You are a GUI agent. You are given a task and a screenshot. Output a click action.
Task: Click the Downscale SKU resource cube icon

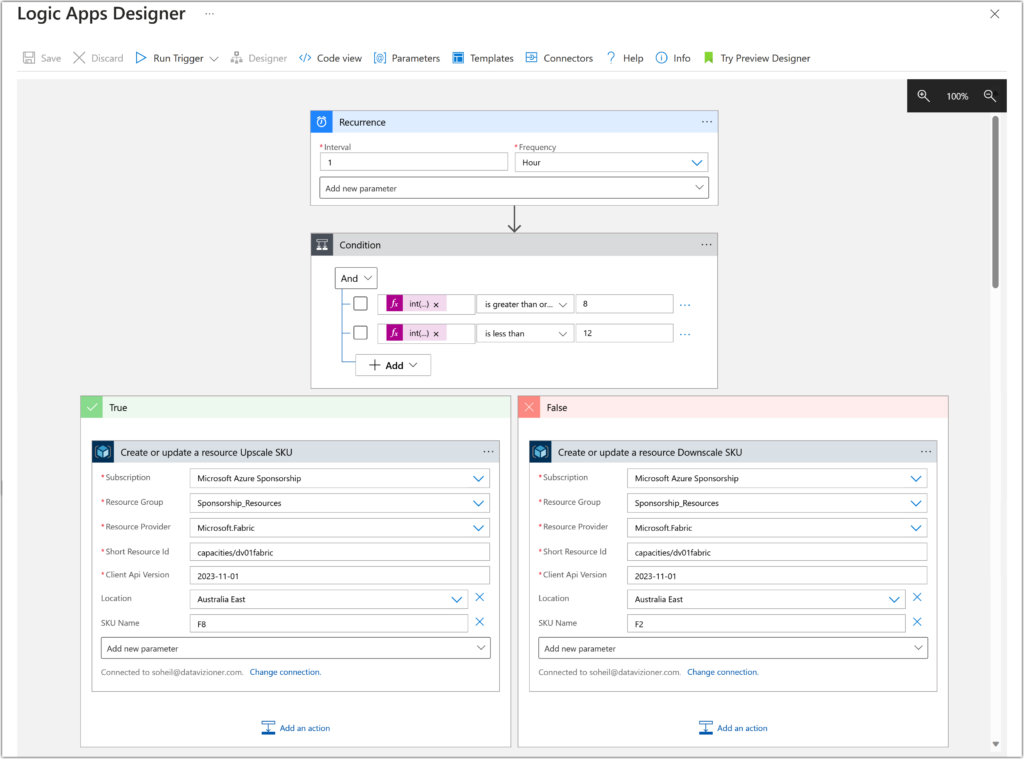pyautogui.click(x=541, y=452)
